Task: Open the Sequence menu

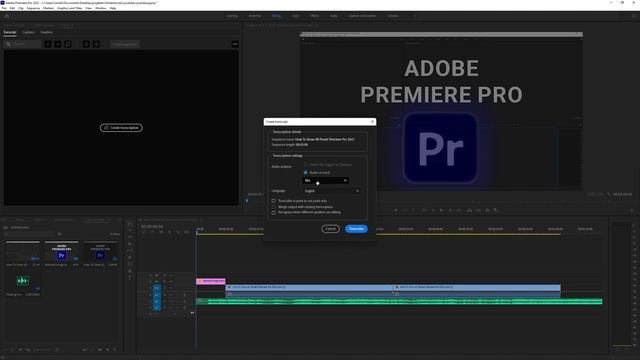Action: [x=33, y=8]
